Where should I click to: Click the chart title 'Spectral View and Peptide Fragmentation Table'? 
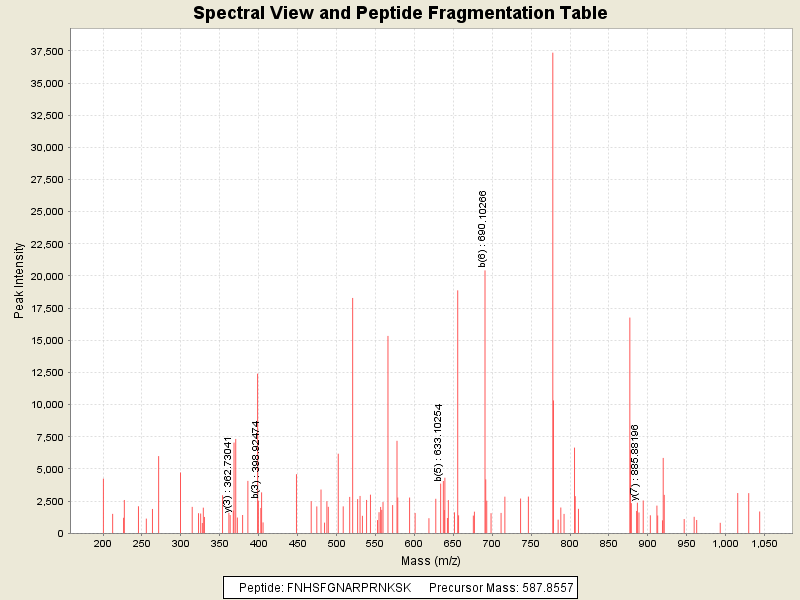pyautogui.click(x=400, y=13)
